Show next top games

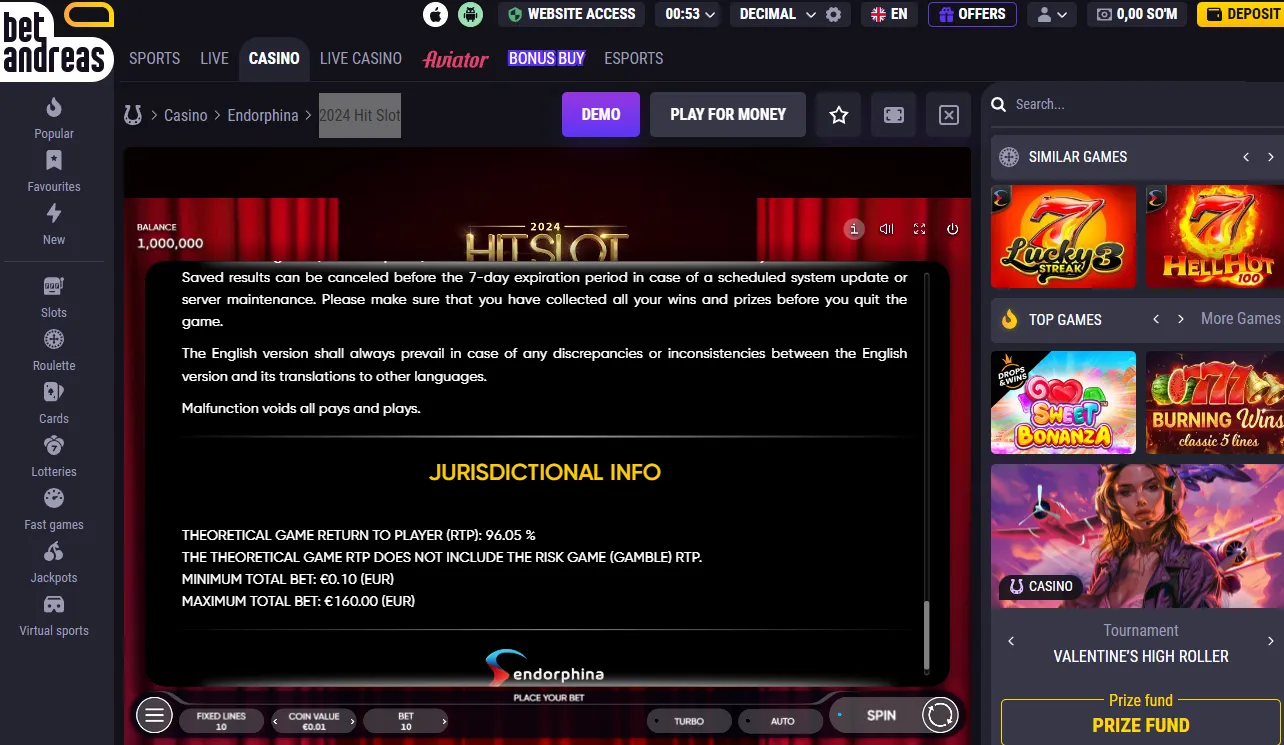(x=1181, y=319)
